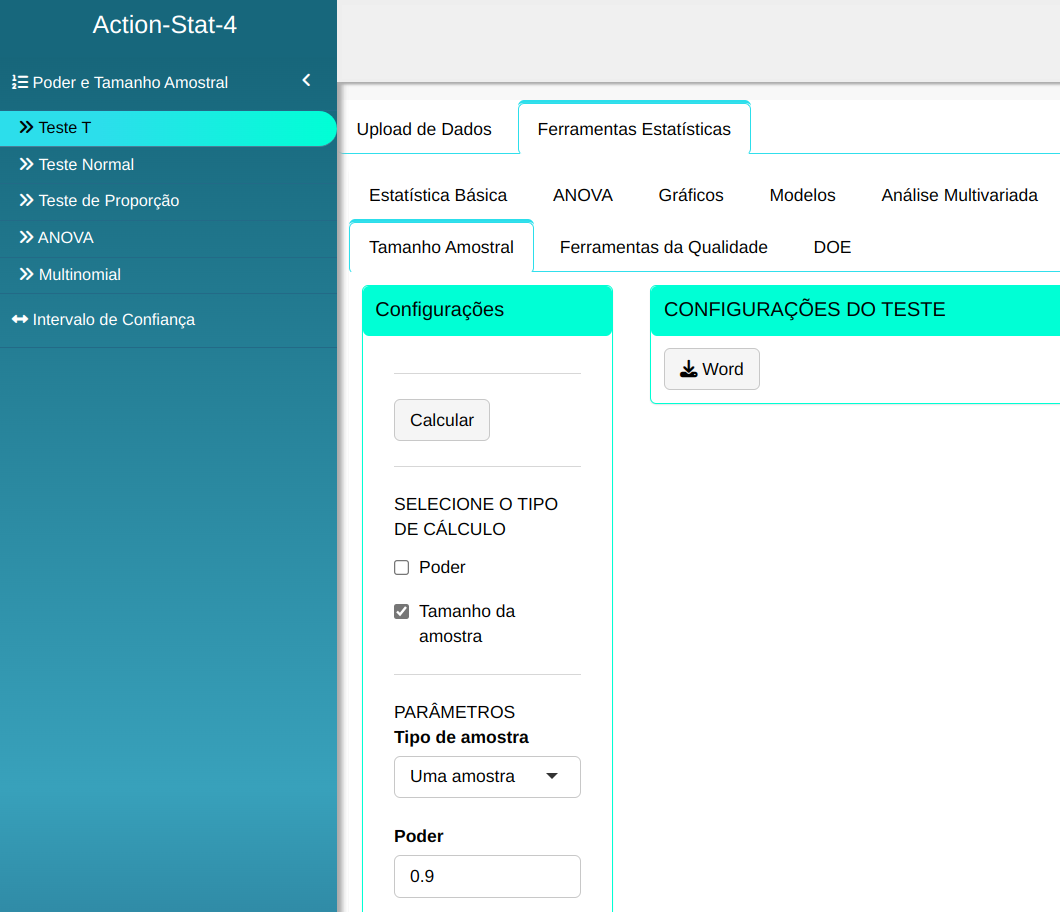Open the Análise Multivariada tab
1060x912 pixels.
pos(959,195)
